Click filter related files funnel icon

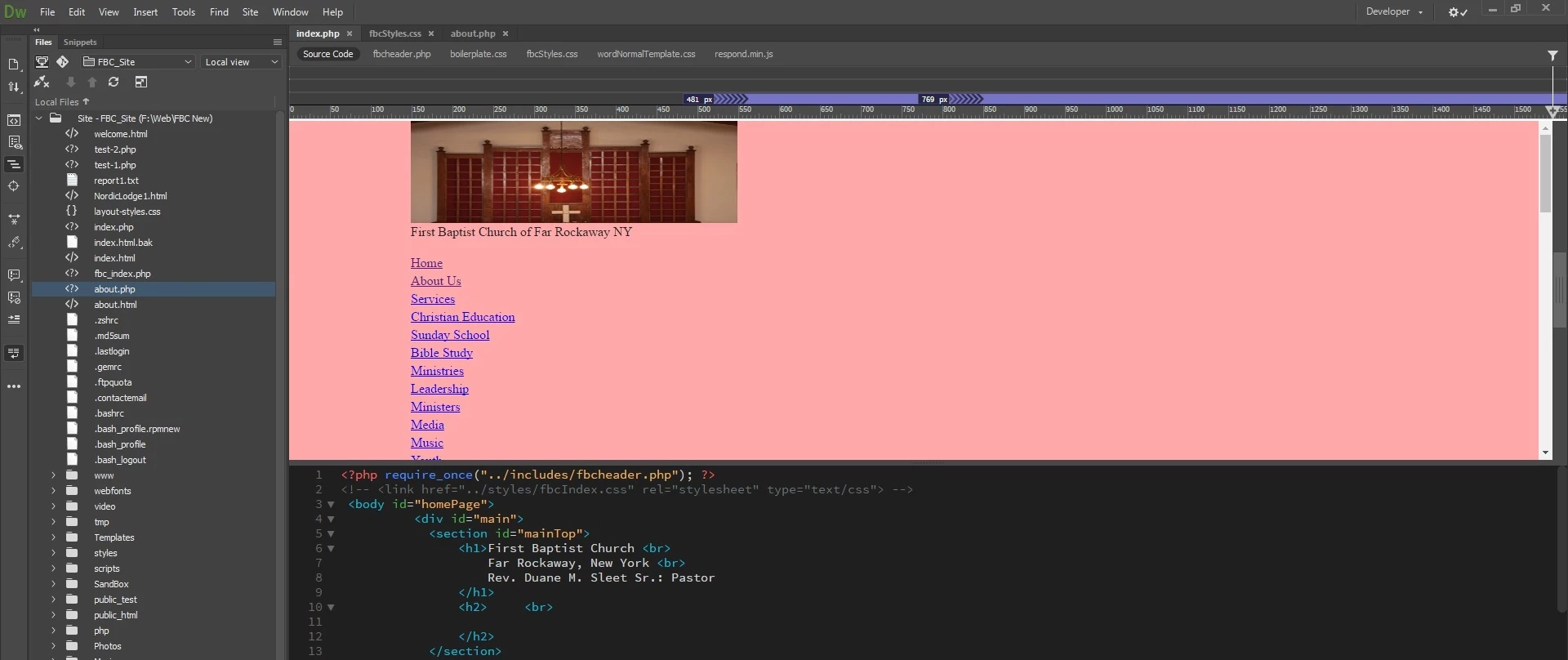pos(1552,55)
